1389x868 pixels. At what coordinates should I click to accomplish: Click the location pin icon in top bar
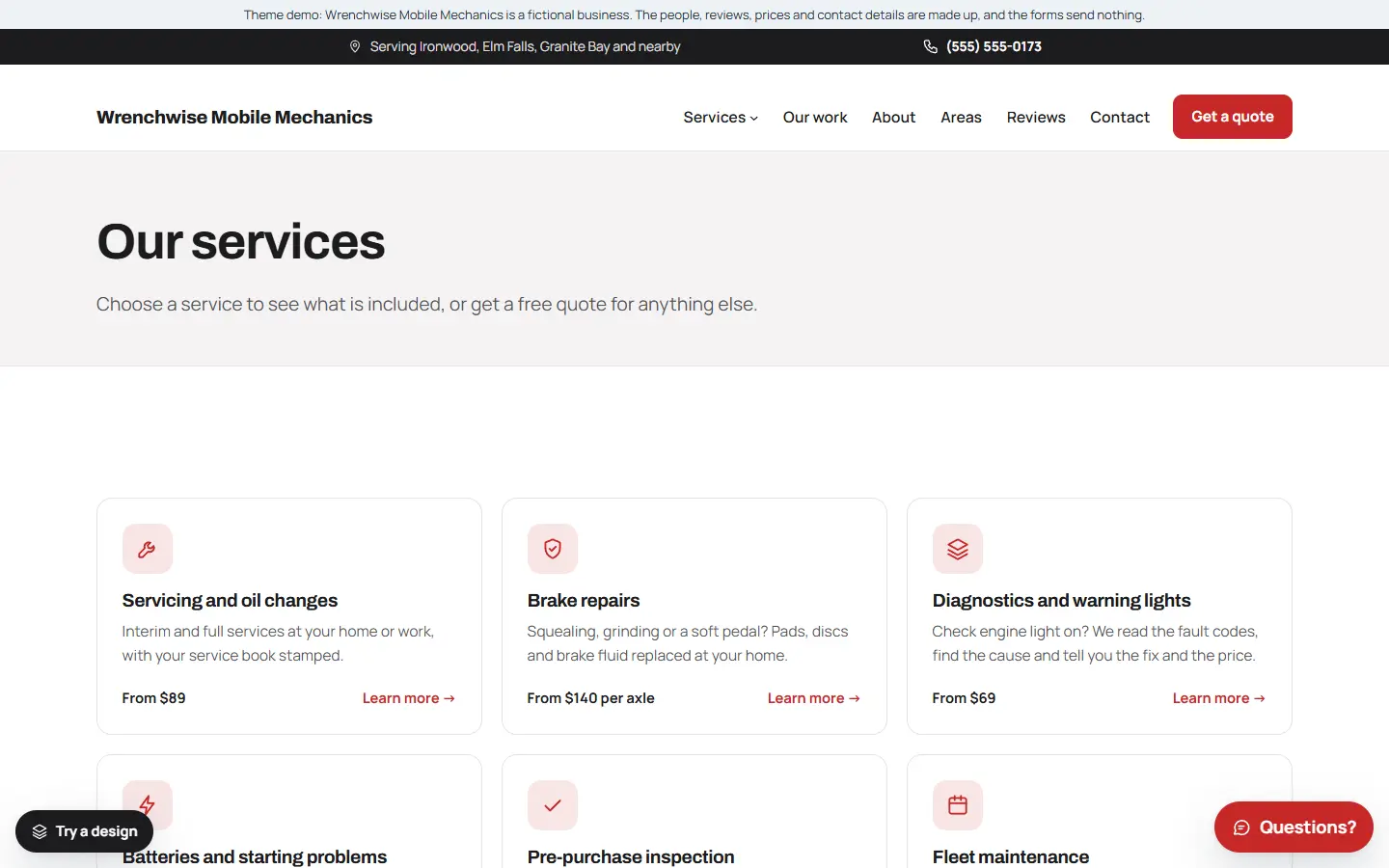pyautogui.click(x=355, y=46)
